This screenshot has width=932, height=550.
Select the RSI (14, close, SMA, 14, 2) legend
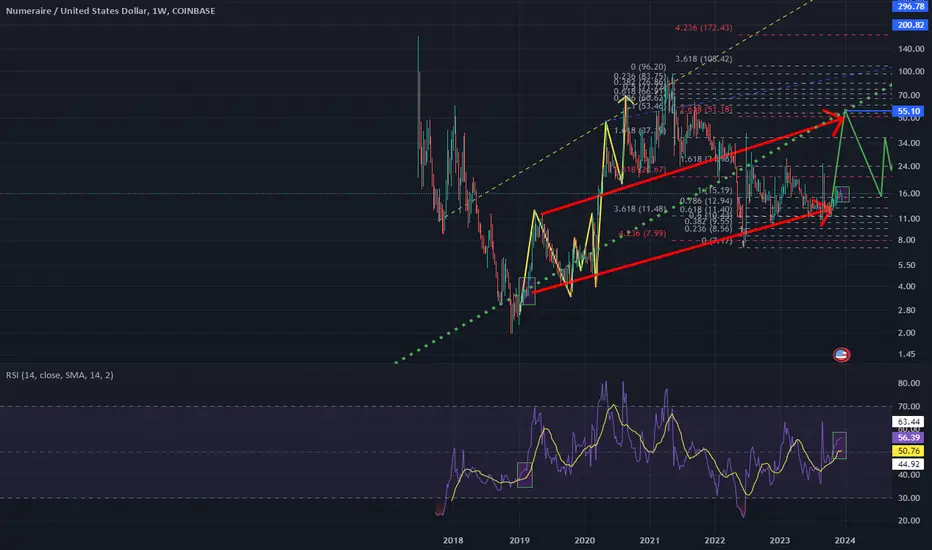pyautogui.click(x=59, y=375)
